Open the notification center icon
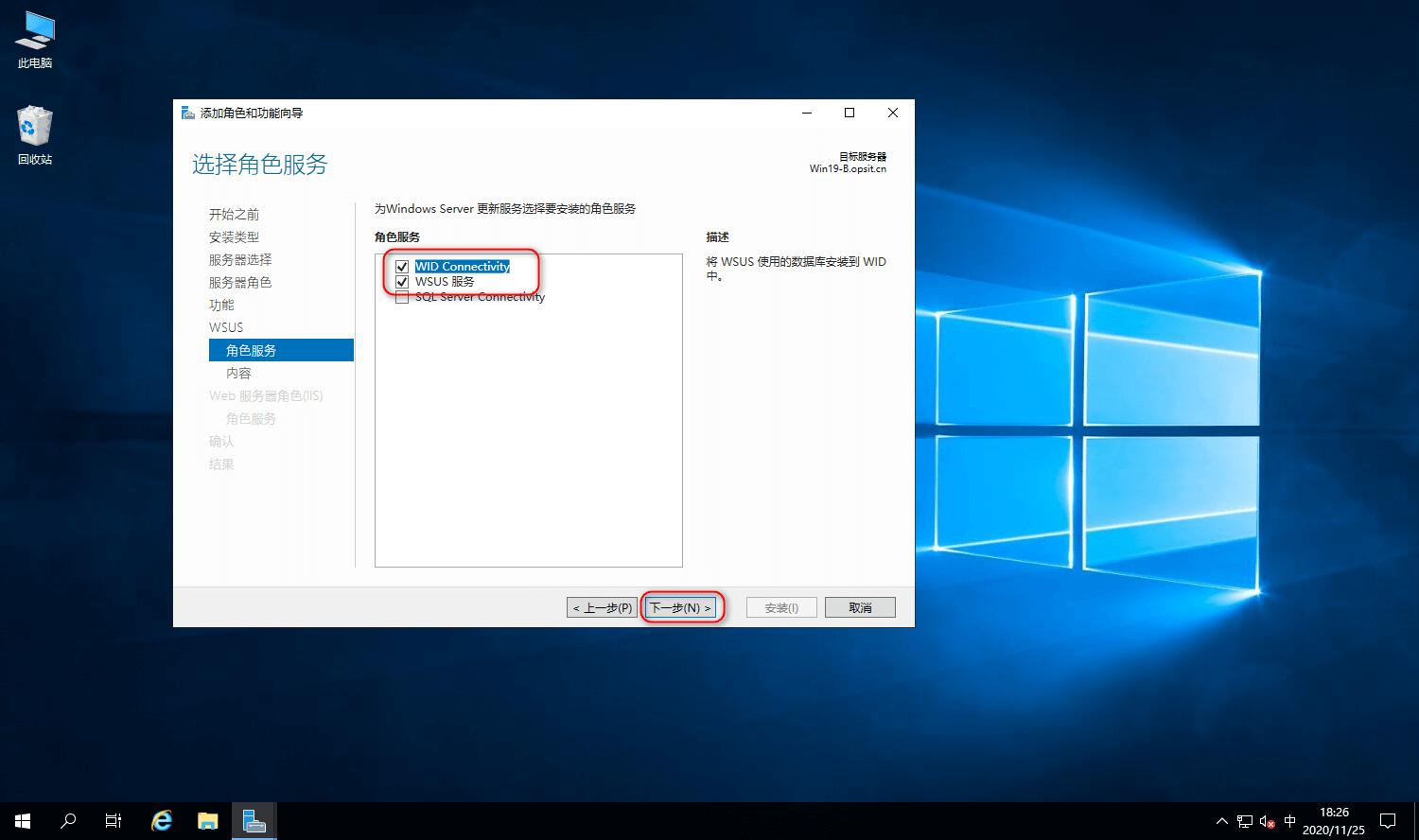This screenshot has width=1419, height=840. 1388,821
